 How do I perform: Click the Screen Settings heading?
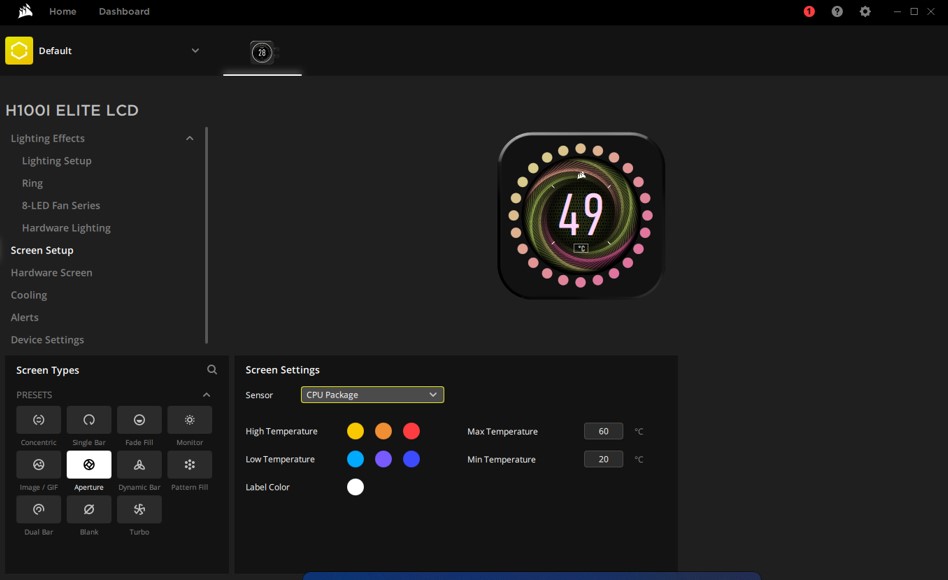pos(282,370)
